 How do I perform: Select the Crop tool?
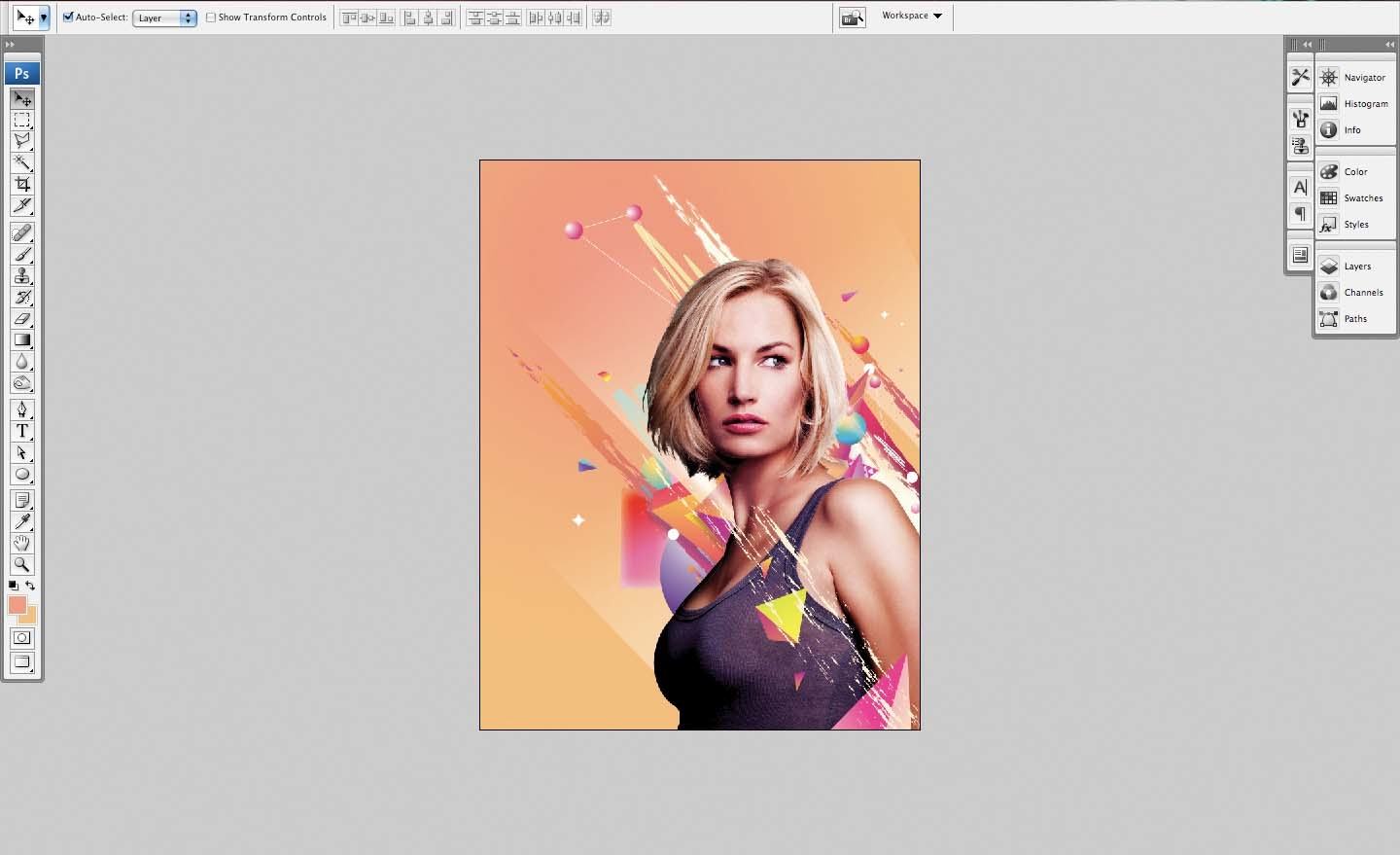click(x=22, y=184)
